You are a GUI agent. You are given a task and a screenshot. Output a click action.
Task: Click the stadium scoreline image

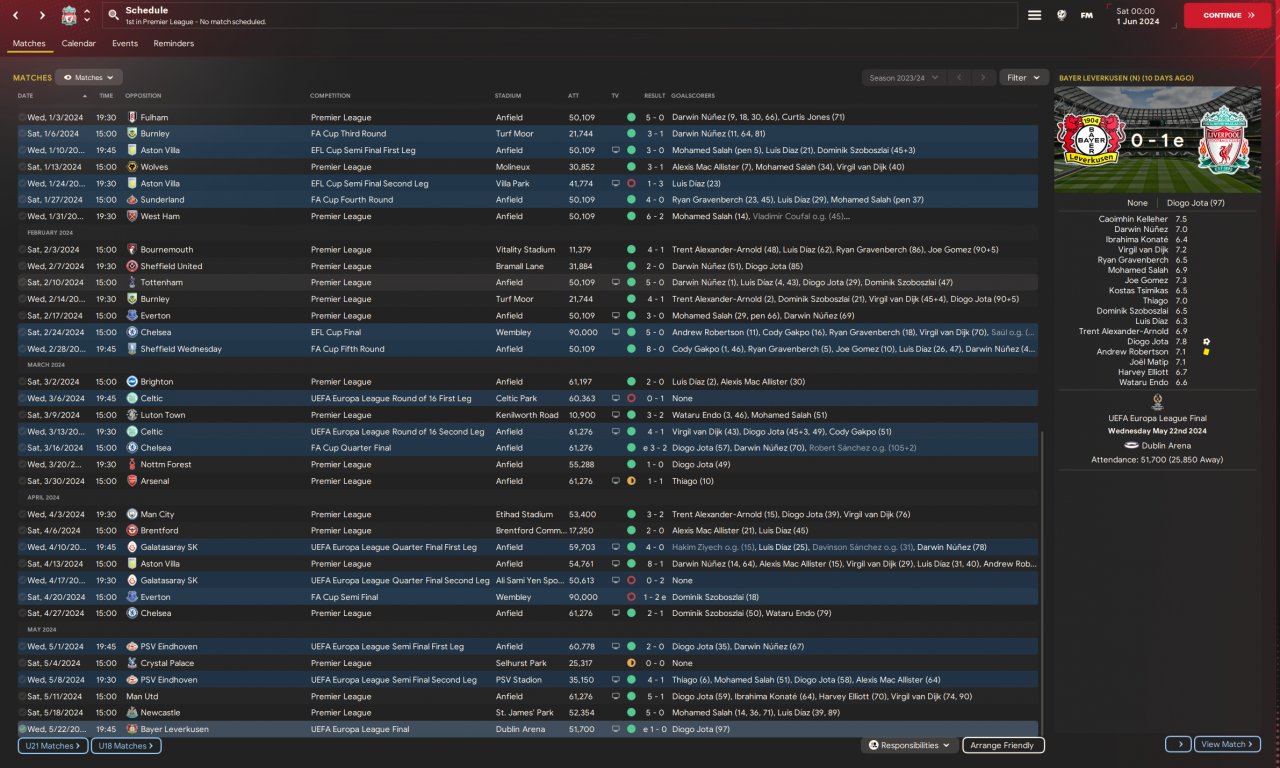tap(1159, 140)
